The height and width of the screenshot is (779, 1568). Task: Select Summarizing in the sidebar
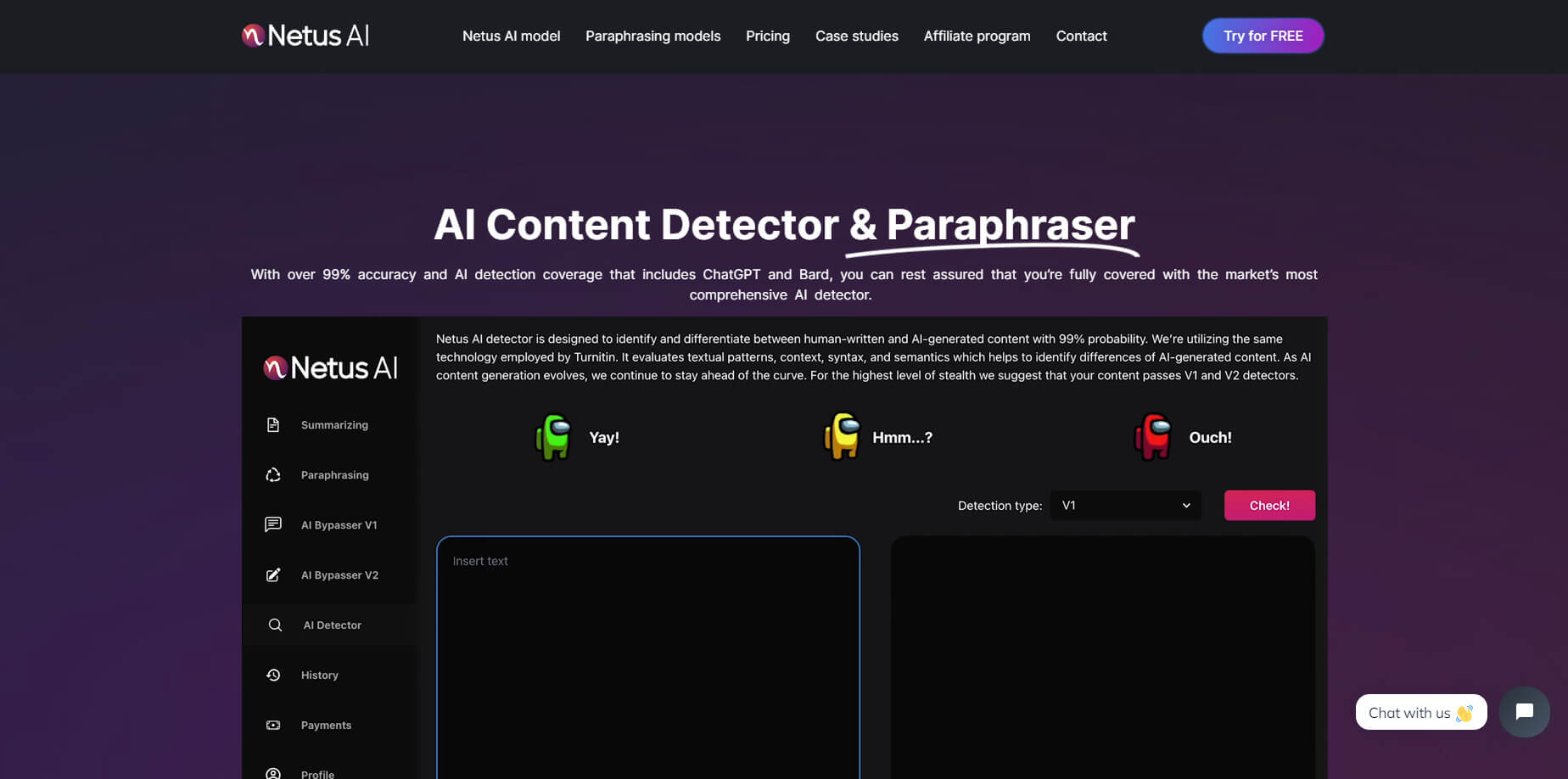330,424
